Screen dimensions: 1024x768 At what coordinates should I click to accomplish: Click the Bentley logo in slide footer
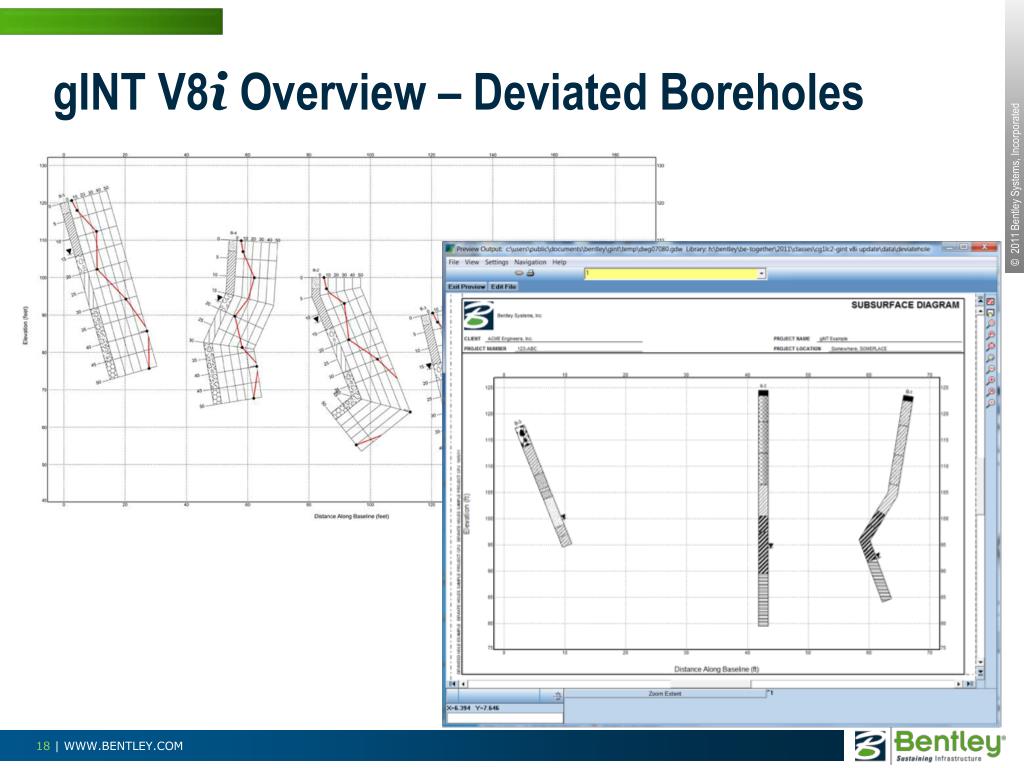pos(929,745)
